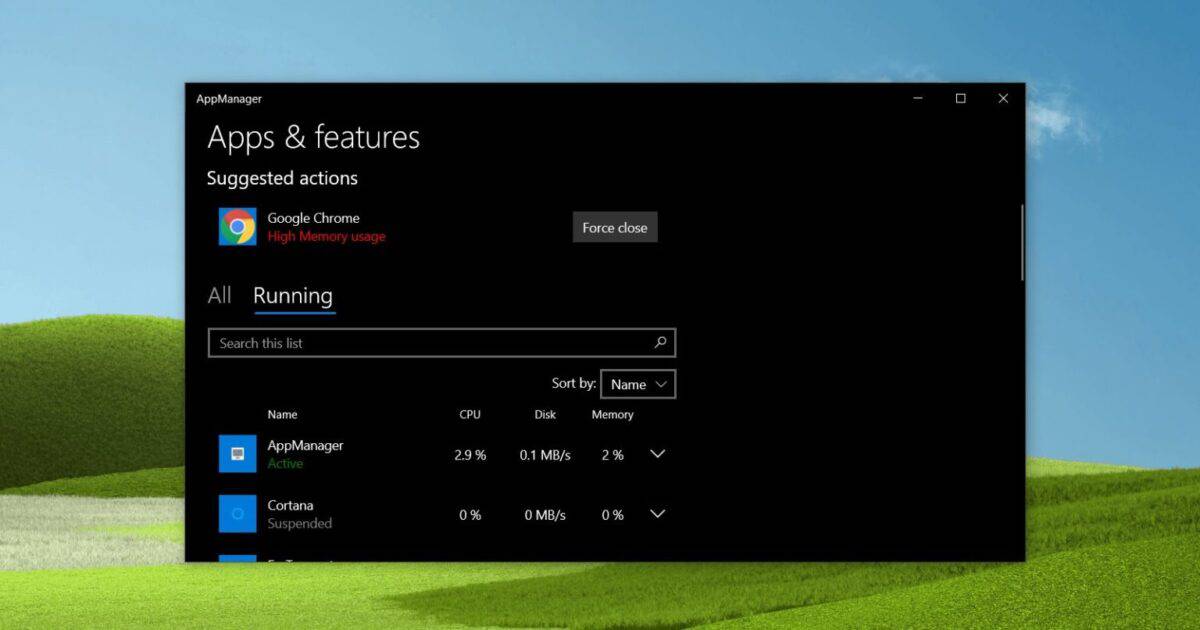Click the Memory column header
This screenshot has height=630, width=1200.
613,414
